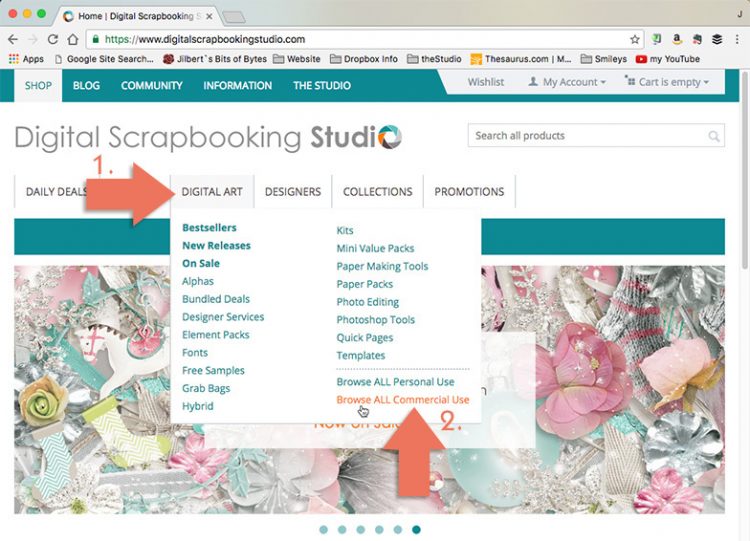Click the search magnifier icon

pos(714,136)
